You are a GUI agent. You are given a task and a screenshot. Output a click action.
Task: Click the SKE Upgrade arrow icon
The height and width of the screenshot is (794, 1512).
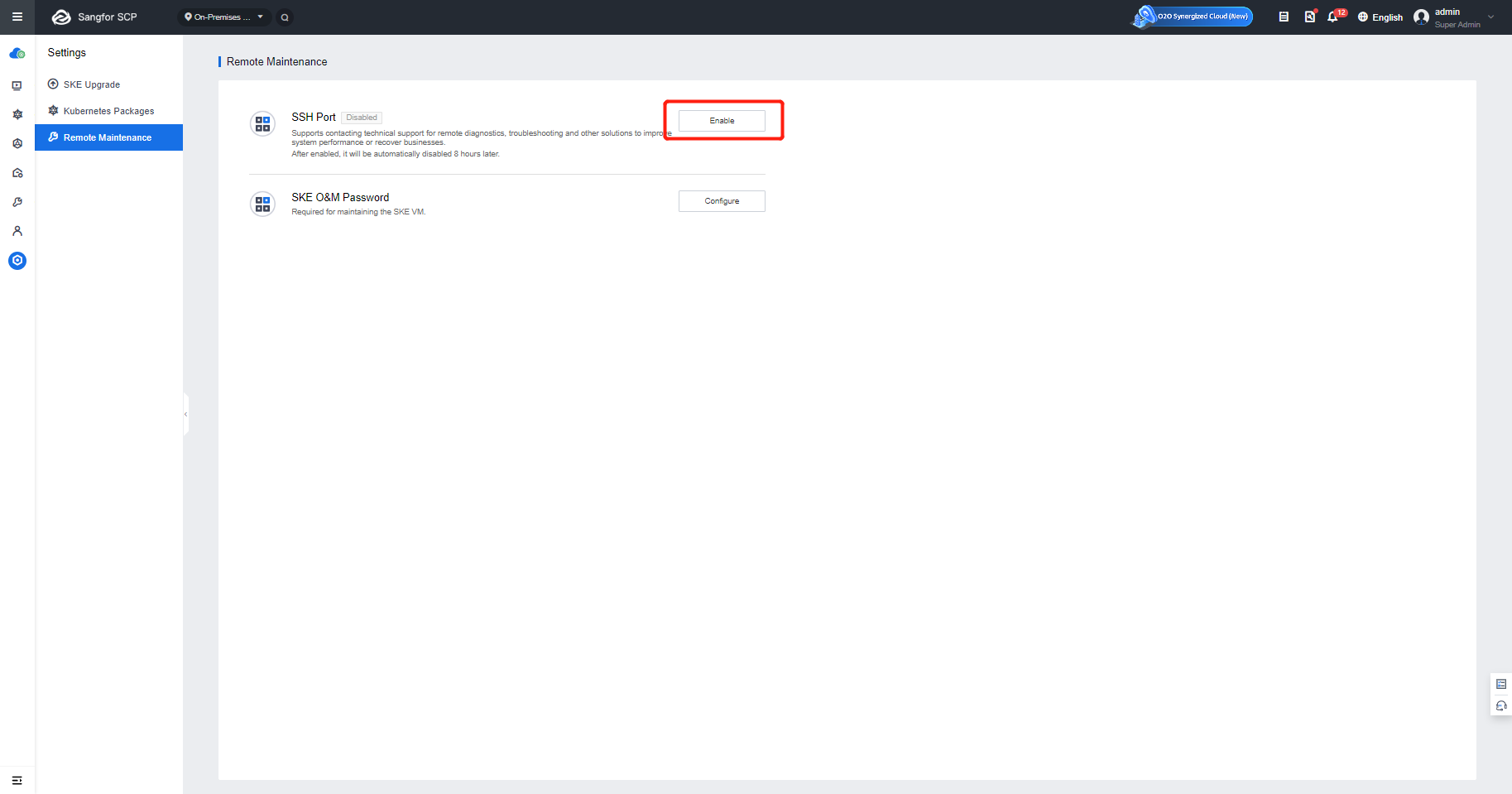[x=53, y=84]
